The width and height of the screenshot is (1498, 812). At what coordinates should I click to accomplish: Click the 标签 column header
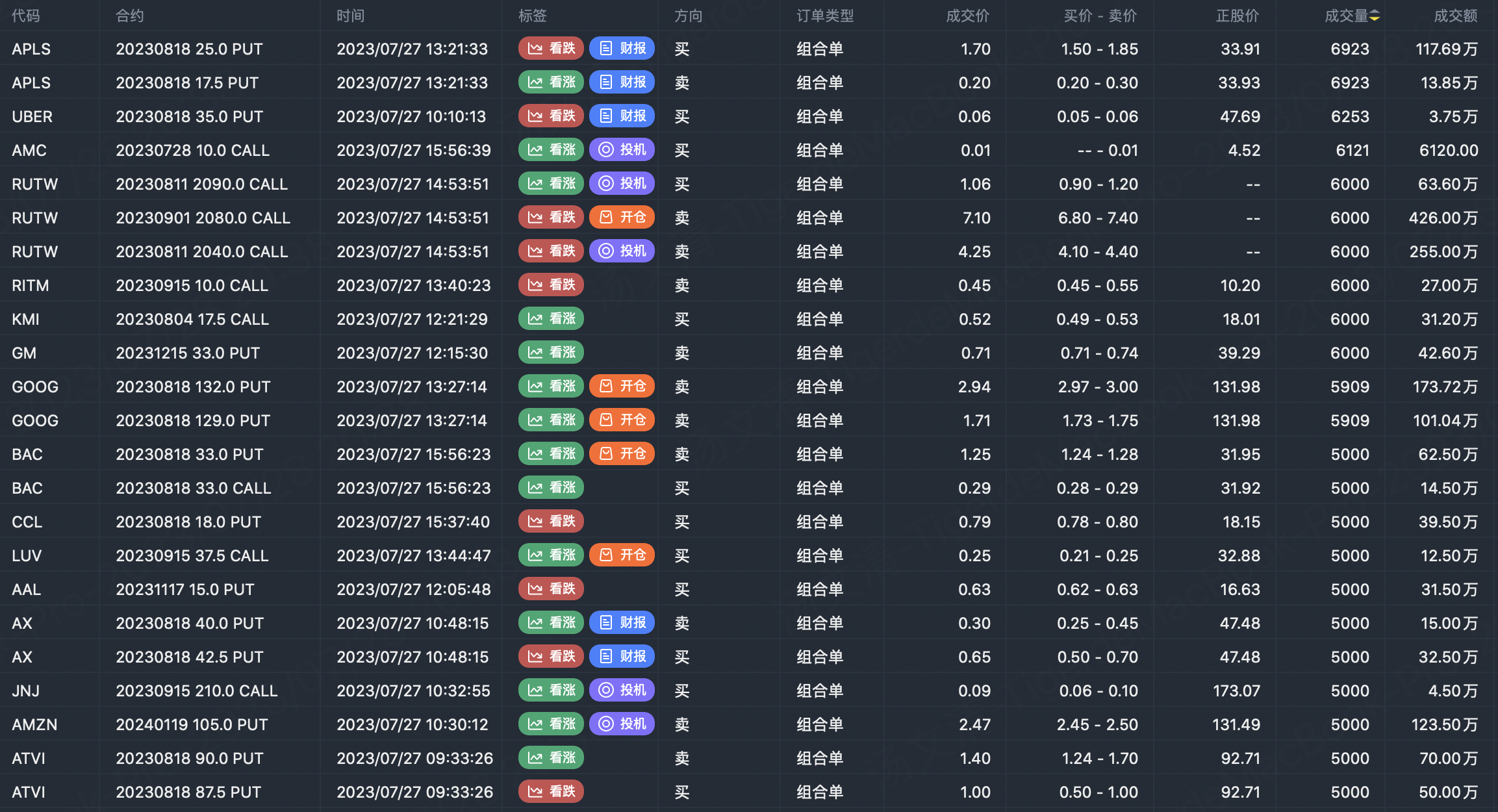tap(533, 16)
